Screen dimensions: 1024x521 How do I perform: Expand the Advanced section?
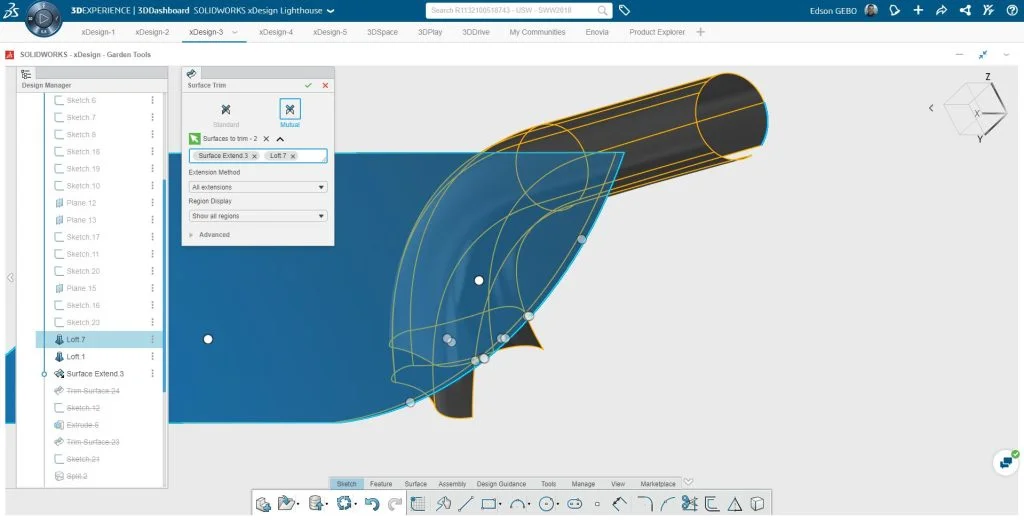click(x=213, y=235)
